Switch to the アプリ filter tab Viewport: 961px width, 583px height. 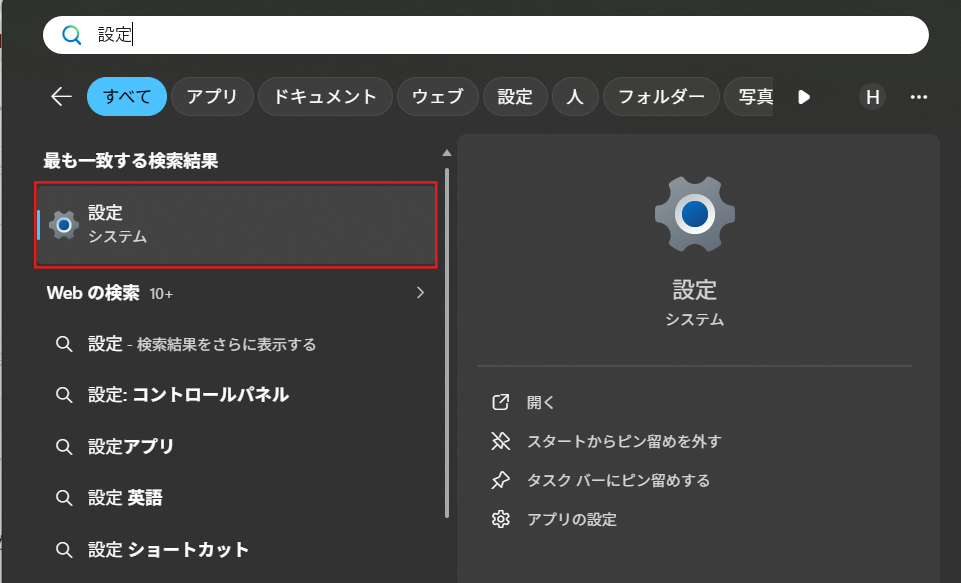tap(212, 96)
